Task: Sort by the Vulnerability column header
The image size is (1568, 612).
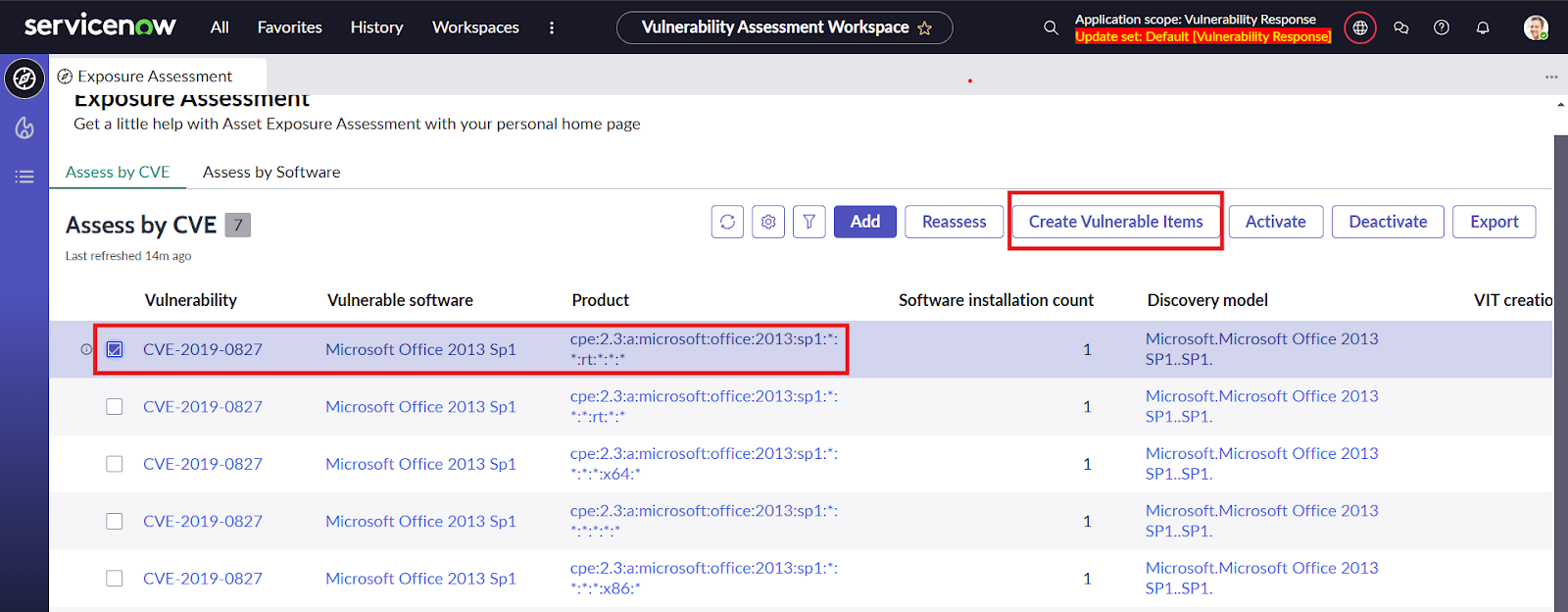Action: tap(191, 300)
